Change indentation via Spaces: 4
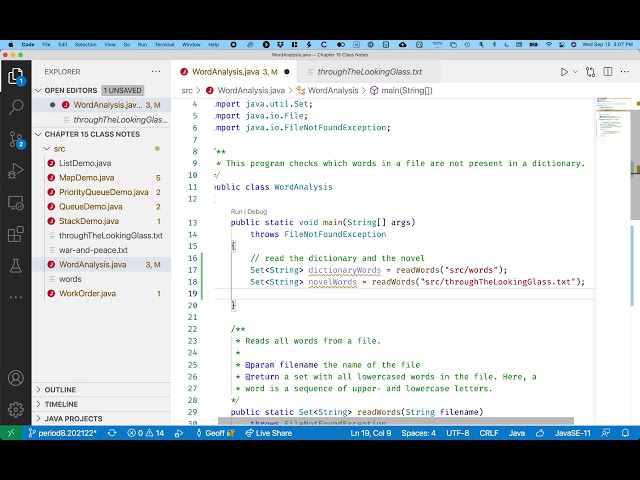Viewport: 640px width, 480px height. coord(418,433)
